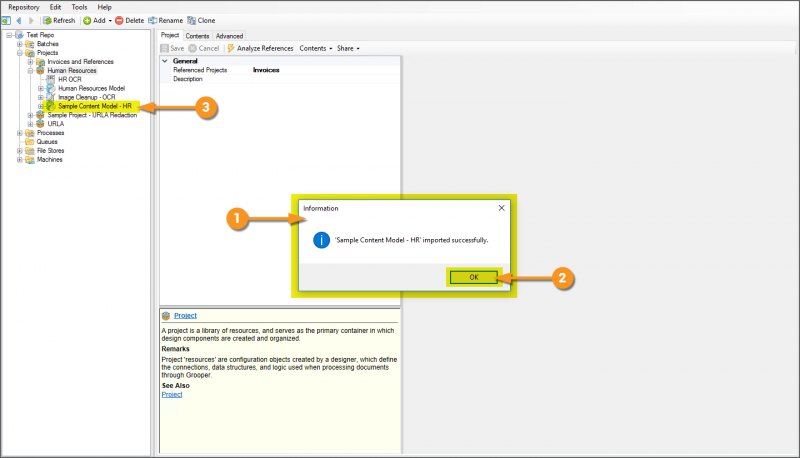Viewport: 800px width, 458px height.
Task: Select the Project tab
Action: (170, 35)
